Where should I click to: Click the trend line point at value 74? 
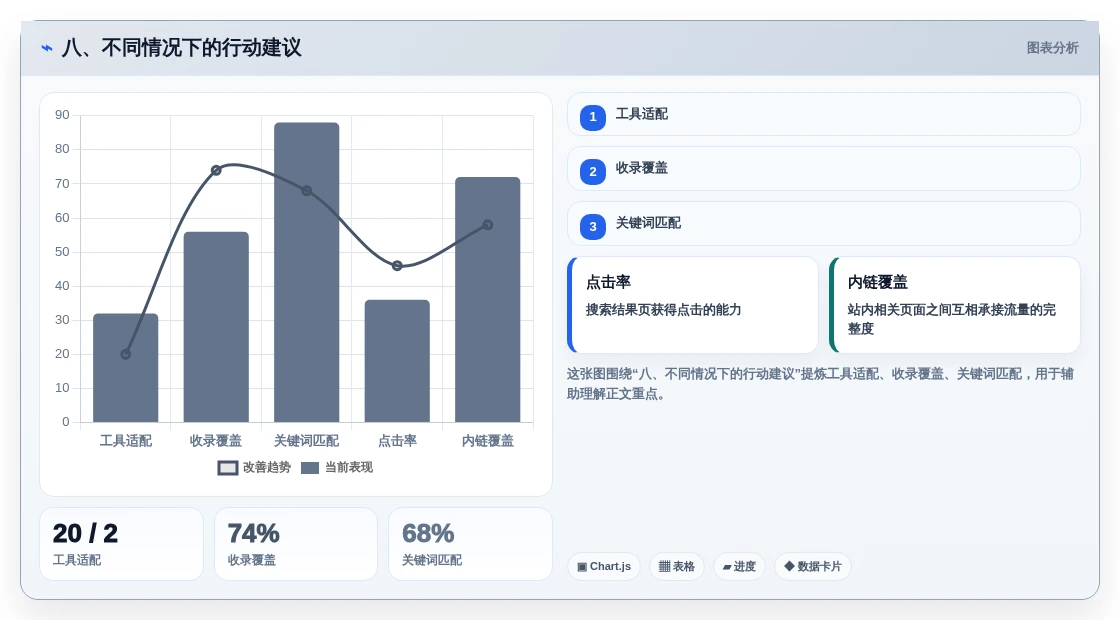(x=216, y=170)
